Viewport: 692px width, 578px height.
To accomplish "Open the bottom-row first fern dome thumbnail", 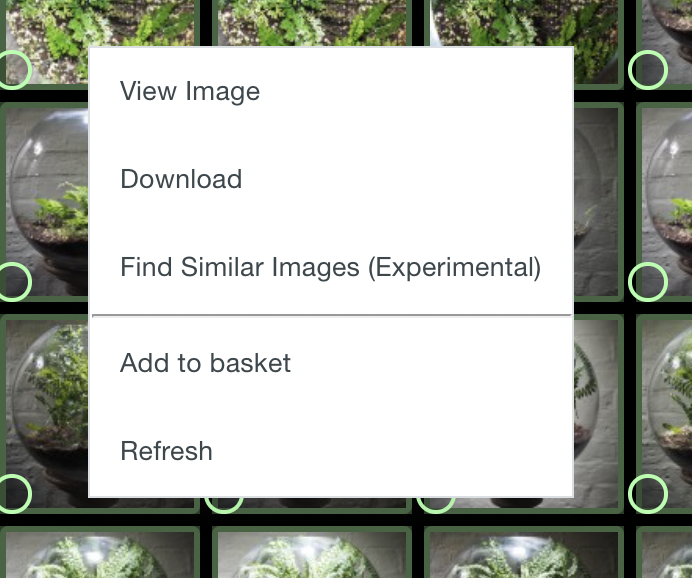I will 99,552.
